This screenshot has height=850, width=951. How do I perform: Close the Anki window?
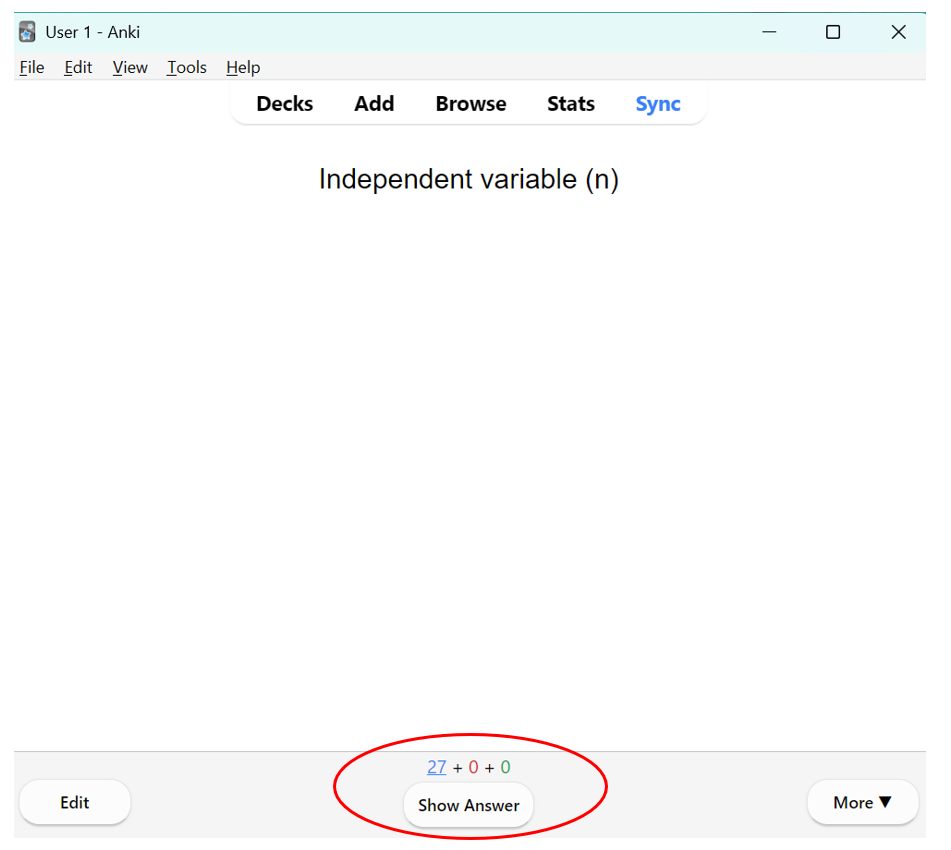(899, 32)
